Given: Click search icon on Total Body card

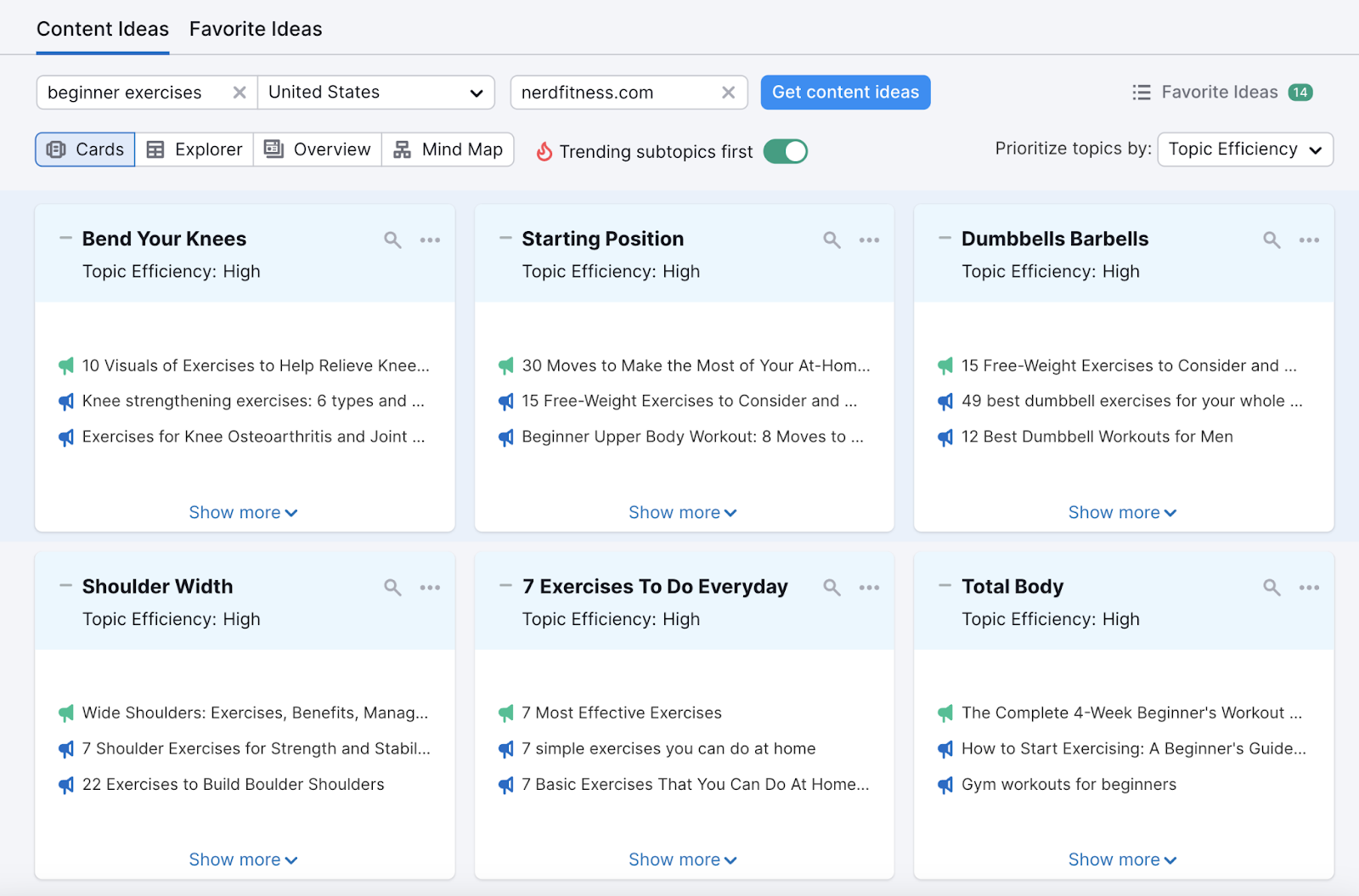Looking at the screenshot, I should 1272,588.
